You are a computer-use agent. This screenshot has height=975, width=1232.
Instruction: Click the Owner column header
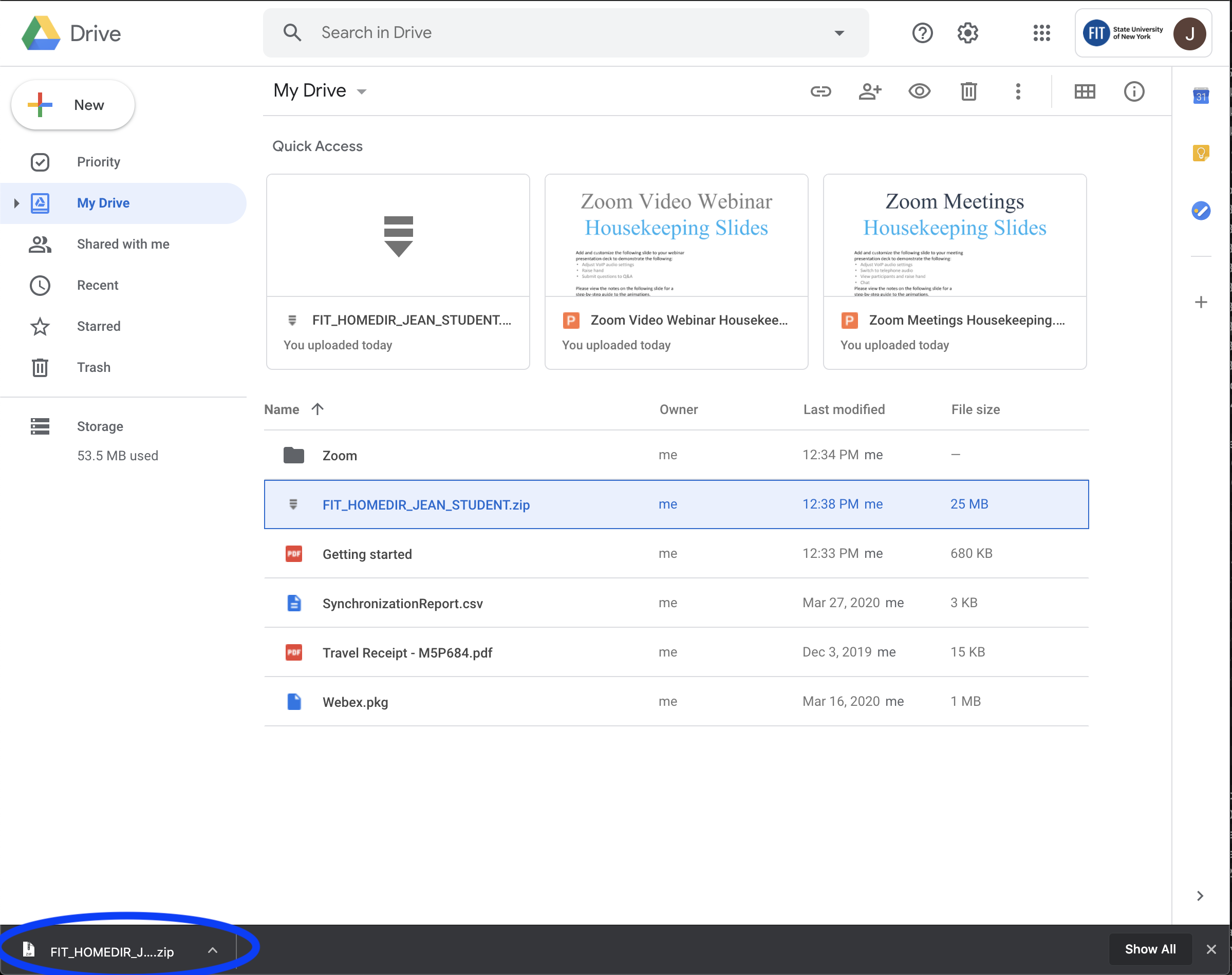click(x=678, y=409)
